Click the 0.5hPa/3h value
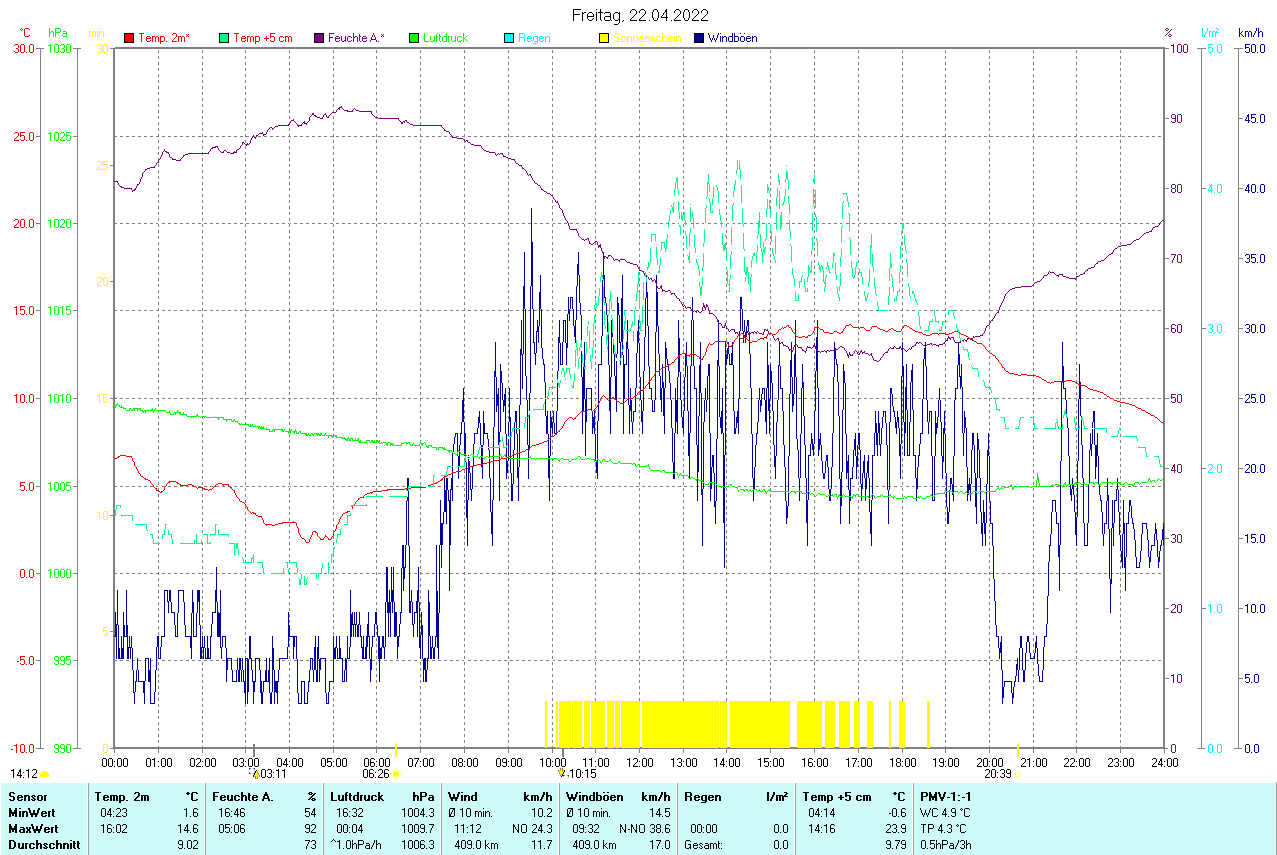Image resolution: width=1277 pixels, height=855 pixels. click(945, 845)
